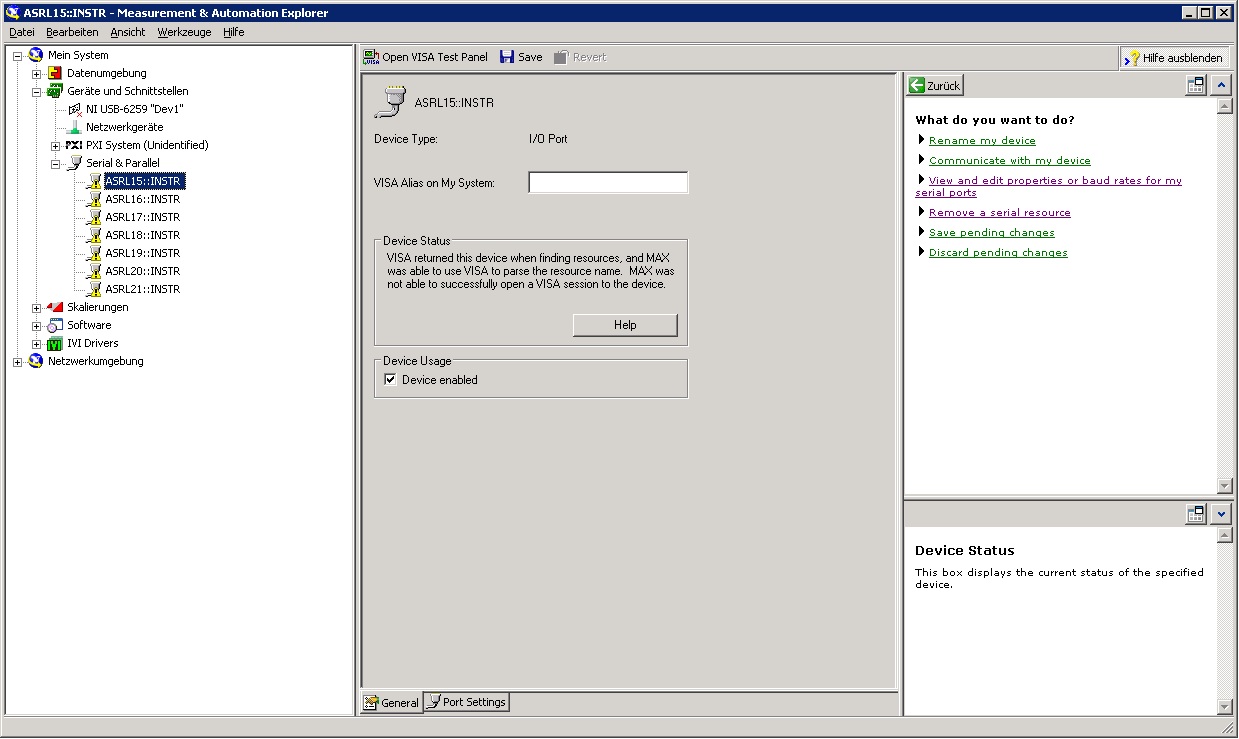Click upper help pane scrollbar down arrow
Viewport: 1239px width, 739px height.
coord(1225,486)
